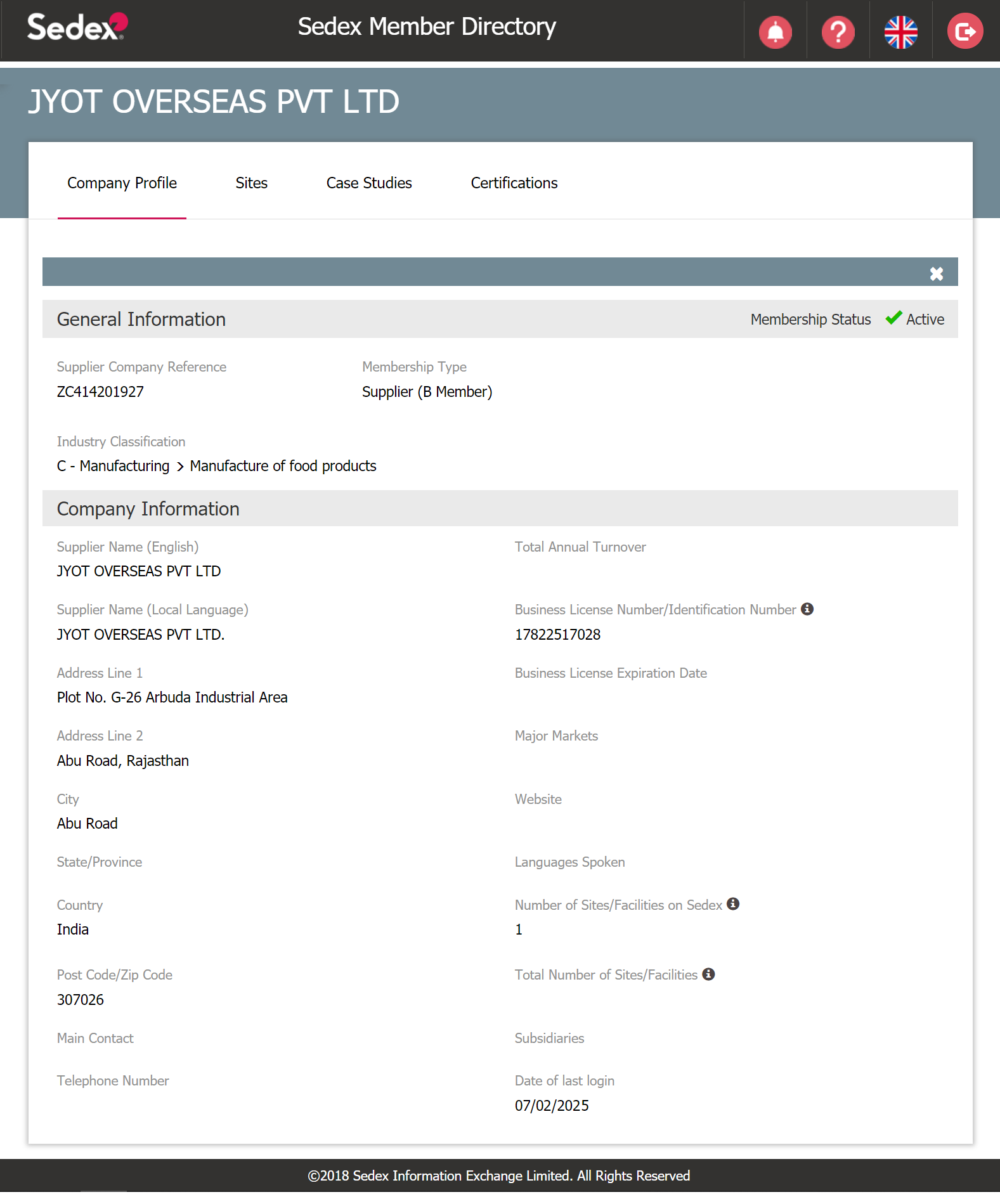Image resolution: width=1000 pixels, height=1204 pixels.
Task: Click info icon beside Business License Number
Action: click(807, 609)
